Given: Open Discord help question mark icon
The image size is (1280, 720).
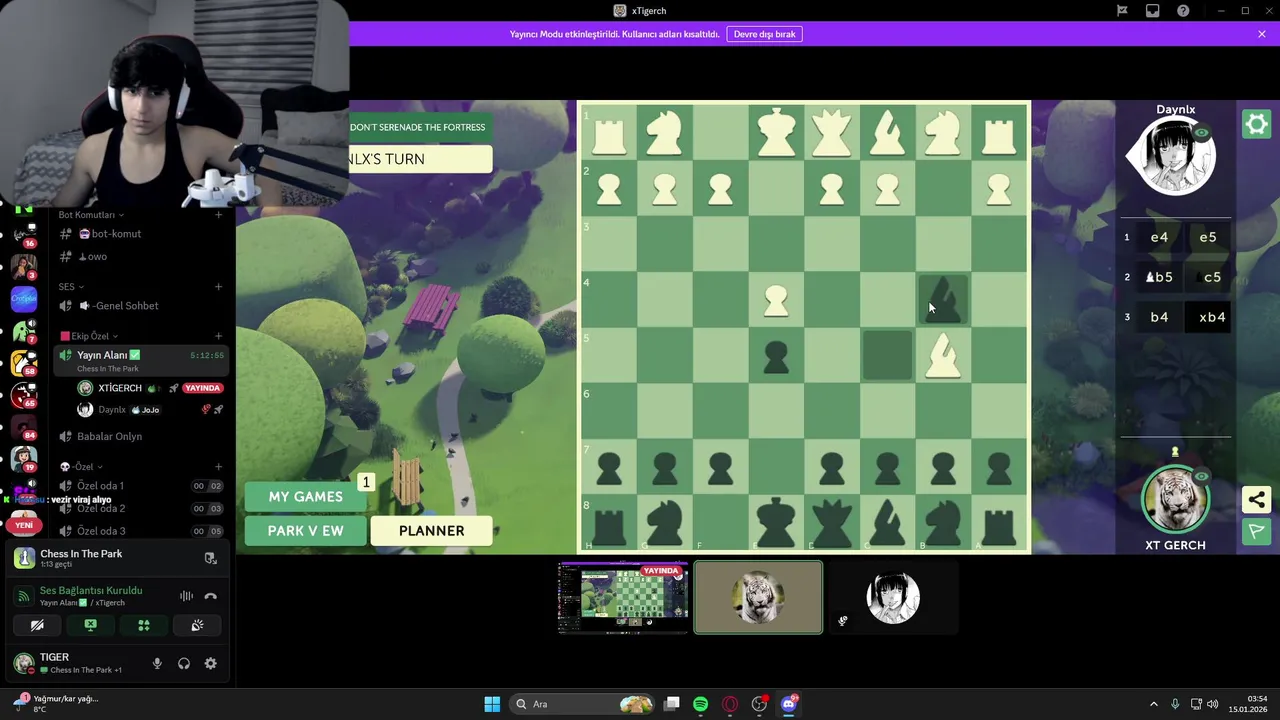Looking at the screenshot, I should tap(1183, 10).
